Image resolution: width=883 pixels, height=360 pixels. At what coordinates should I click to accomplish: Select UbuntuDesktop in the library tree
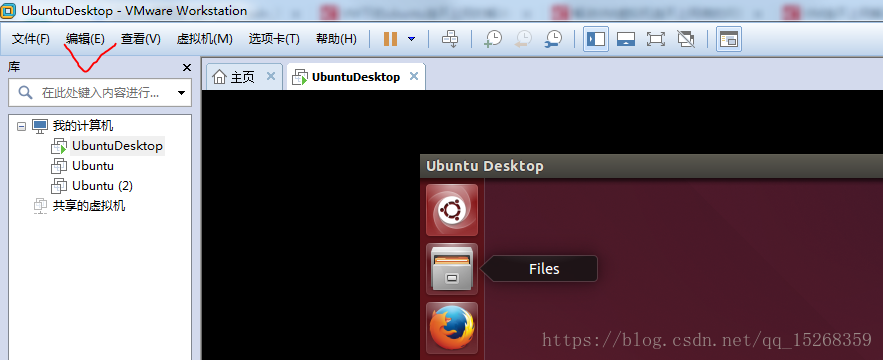[117, 146]
